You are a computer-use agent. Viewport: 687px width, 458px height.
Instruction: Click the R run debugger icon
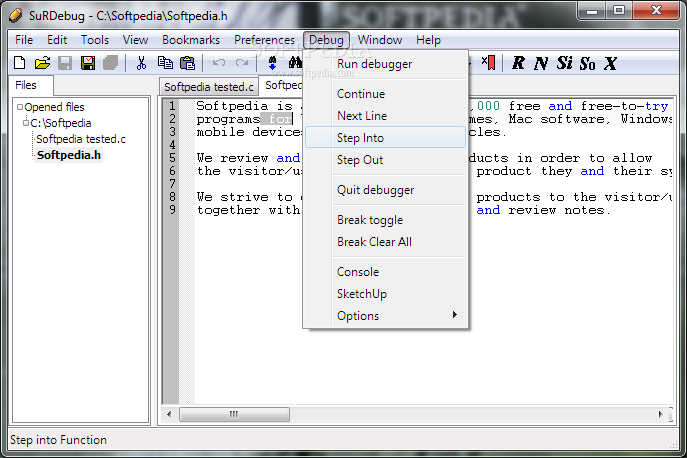(518, 63)
